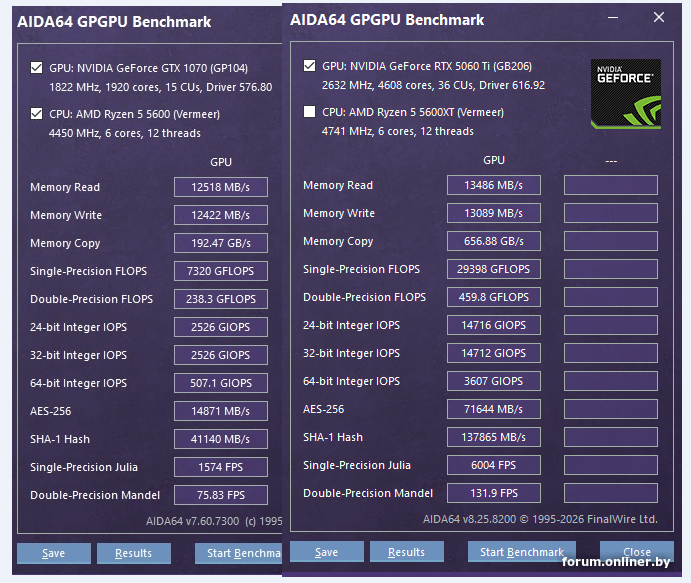This screenshot has height=583, width=691.
Task: Click GPU column header in right window
Action: [x=494, y=160]
